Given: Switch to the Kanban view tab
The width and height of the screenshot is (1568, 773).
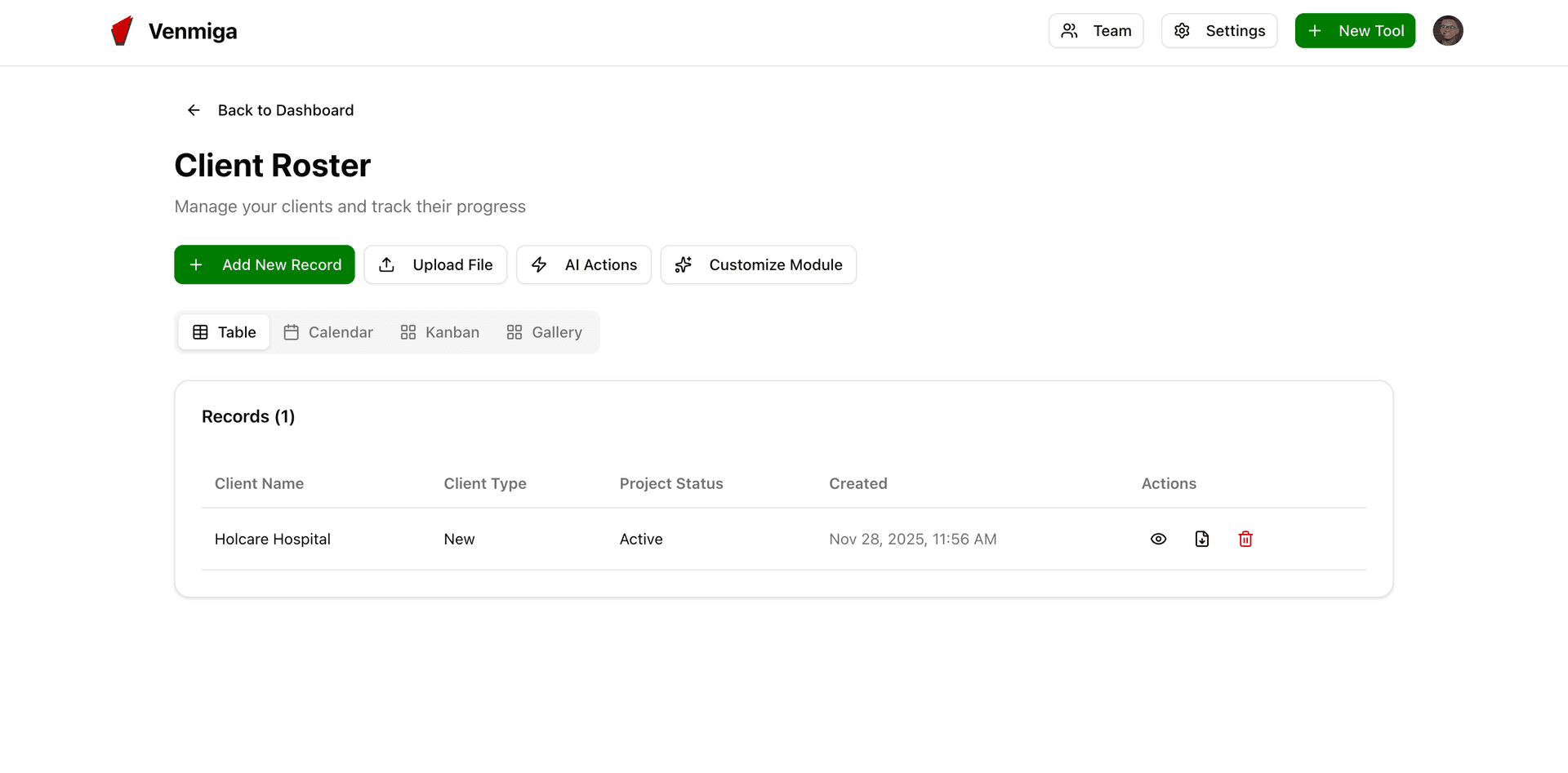Looking at the screenshot, I should [x=439, y=332].
